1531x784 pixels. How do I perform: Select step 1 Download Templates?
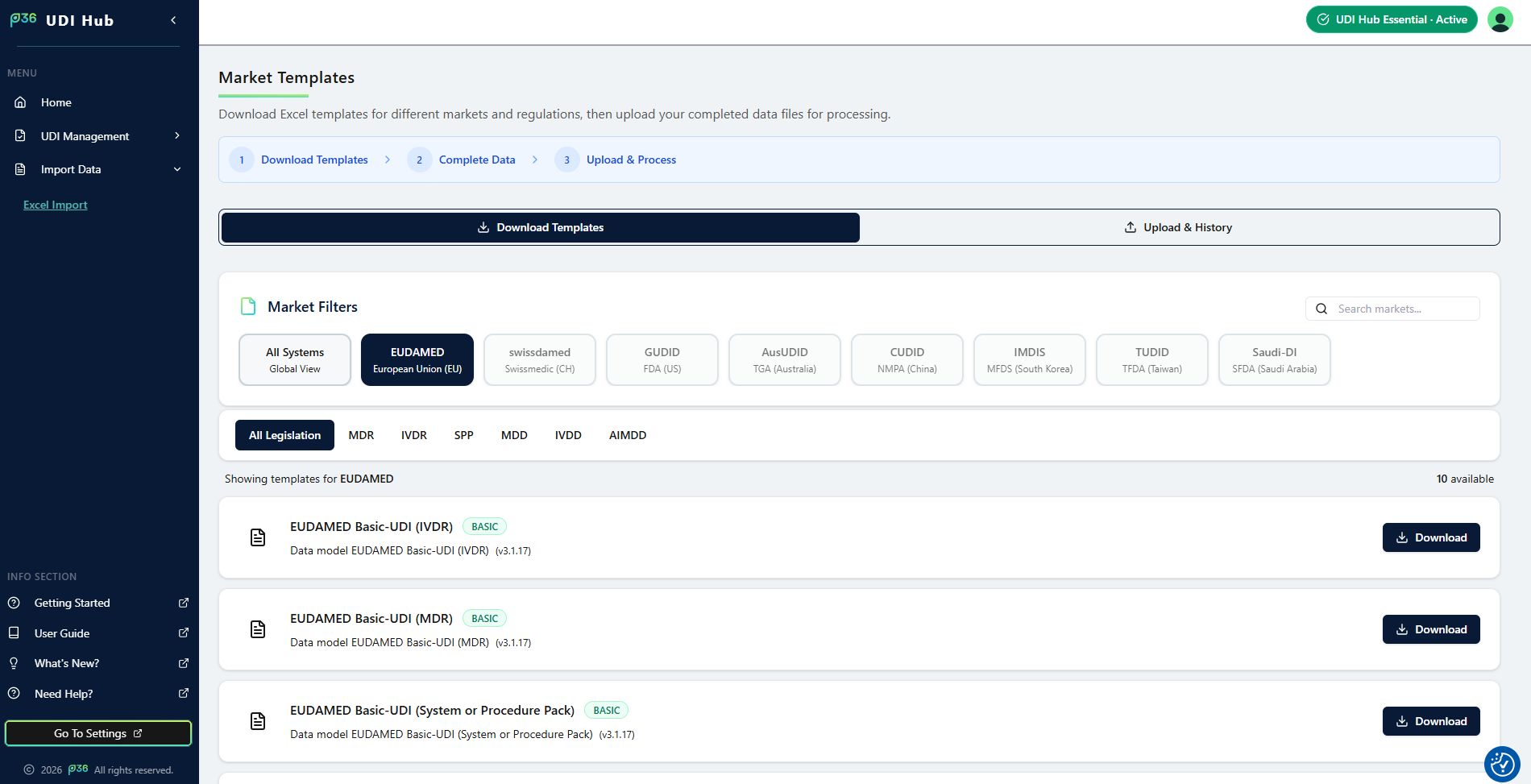pyautogui.click(x=299, y=160)
